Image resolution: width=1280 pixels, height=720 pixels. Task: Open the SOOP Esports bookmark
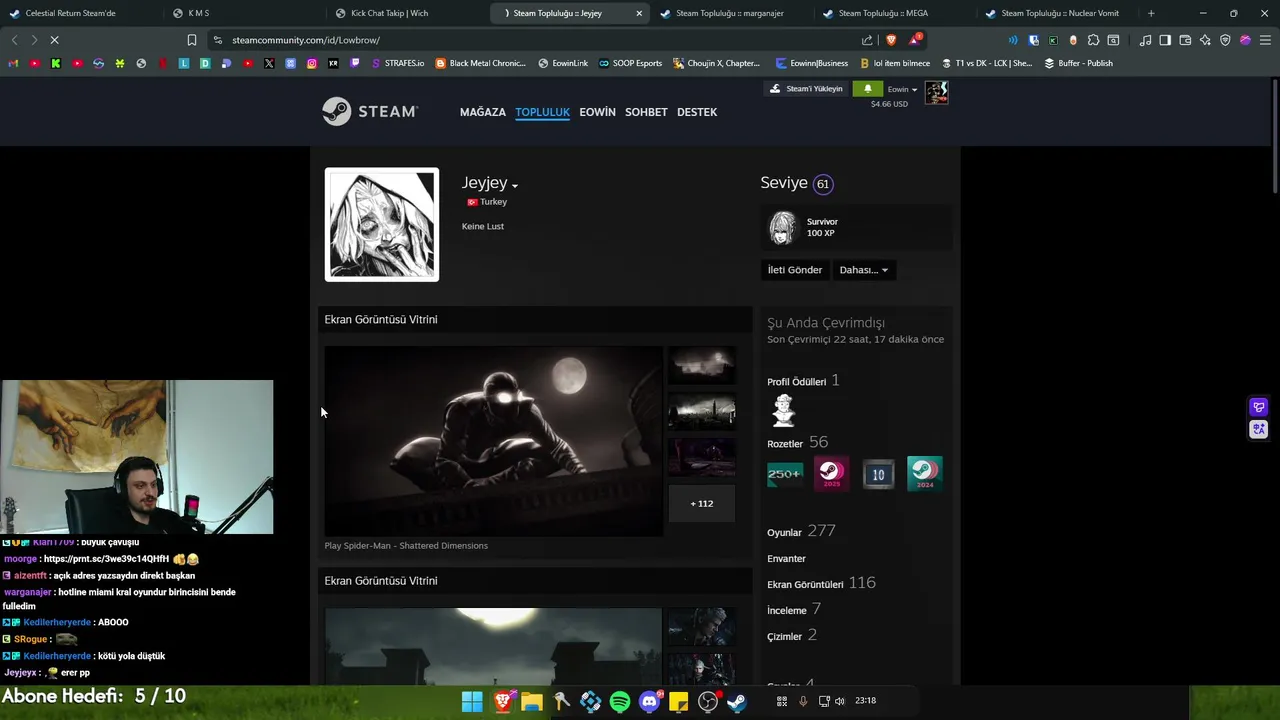[x=630, y=63]
